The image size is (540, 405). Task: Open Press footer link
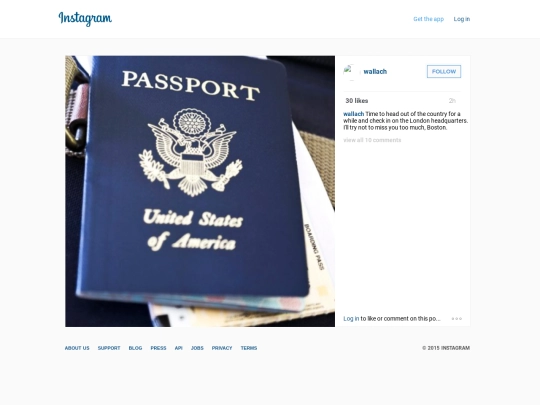158,348
